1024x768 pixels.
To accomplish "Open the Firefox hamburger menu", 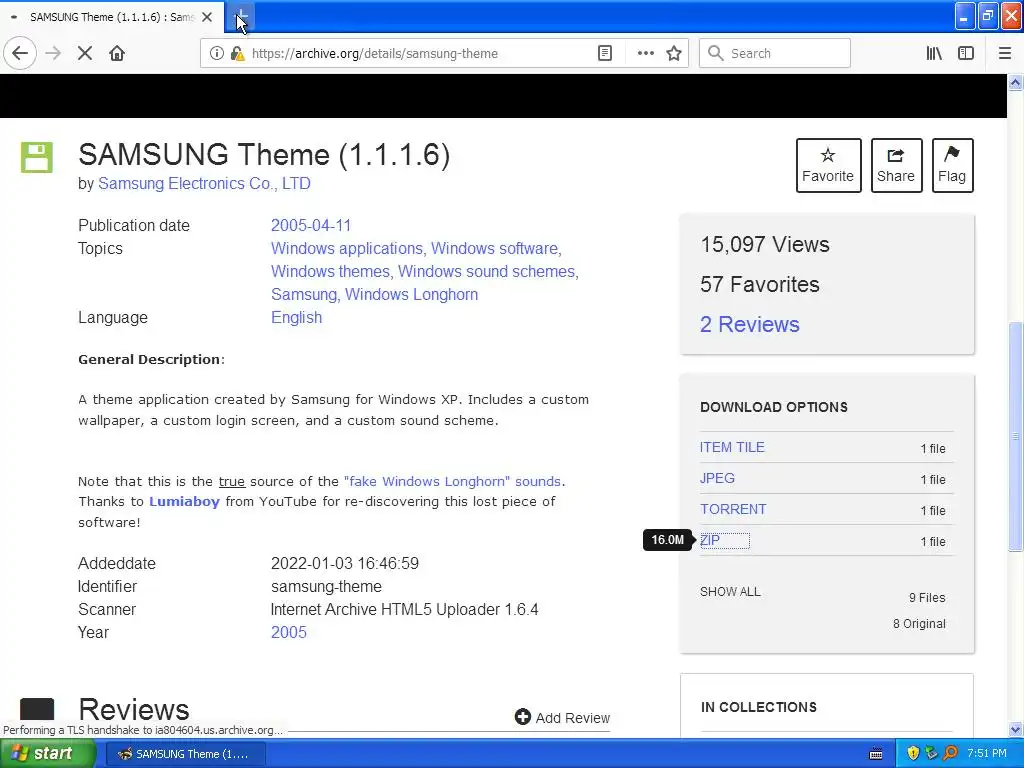I will coord(1005,54).
